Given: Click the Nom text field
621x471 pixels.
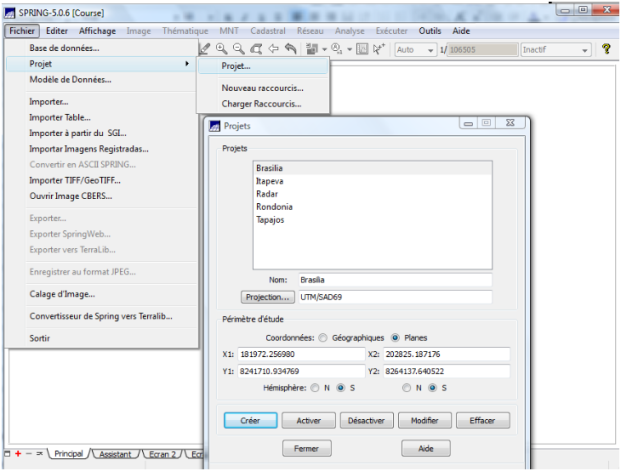Looking at the screenshot, I should click(394, 280).
